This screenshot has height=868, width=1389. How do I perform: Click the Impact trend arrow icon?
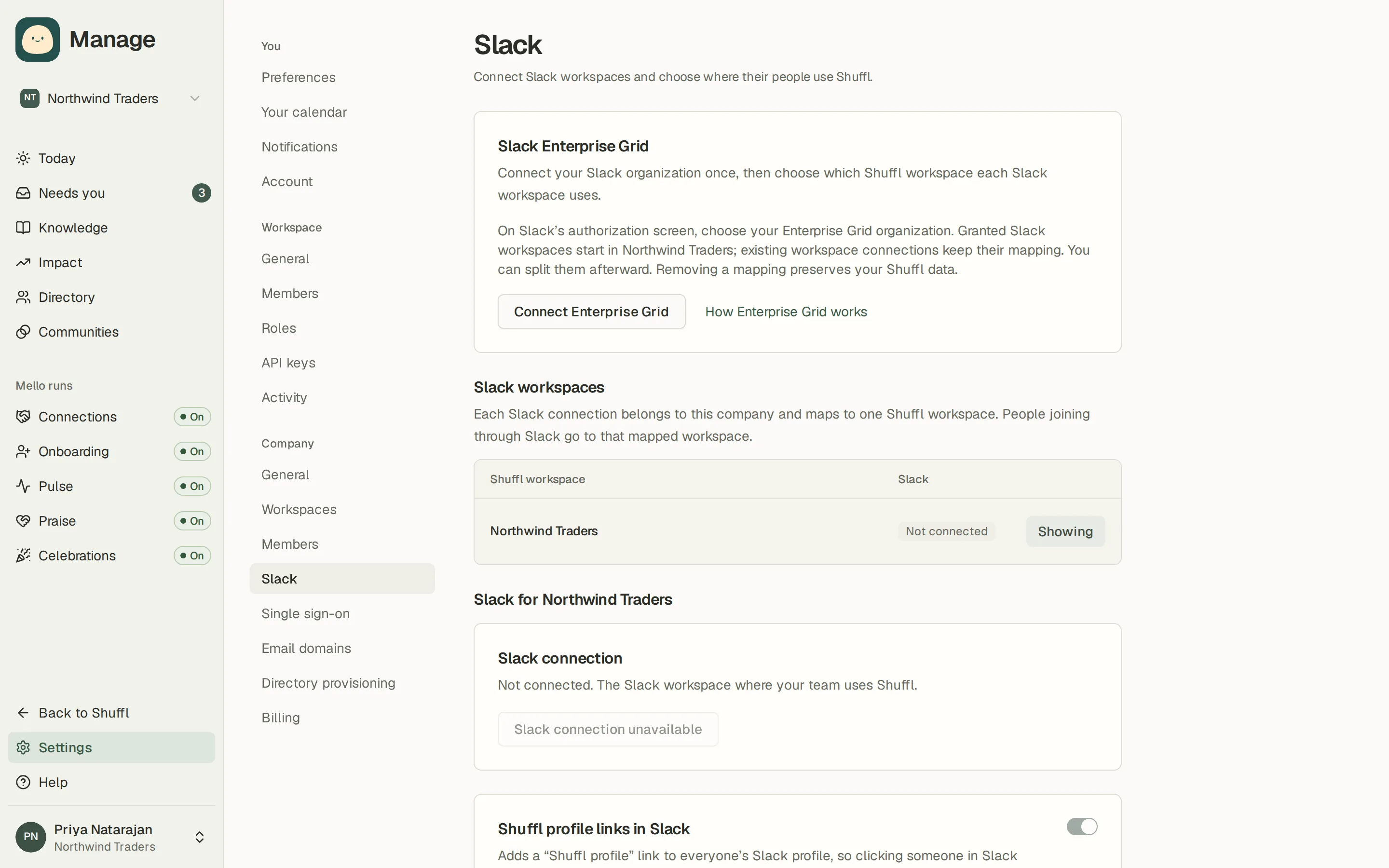[x=23, y=262]
